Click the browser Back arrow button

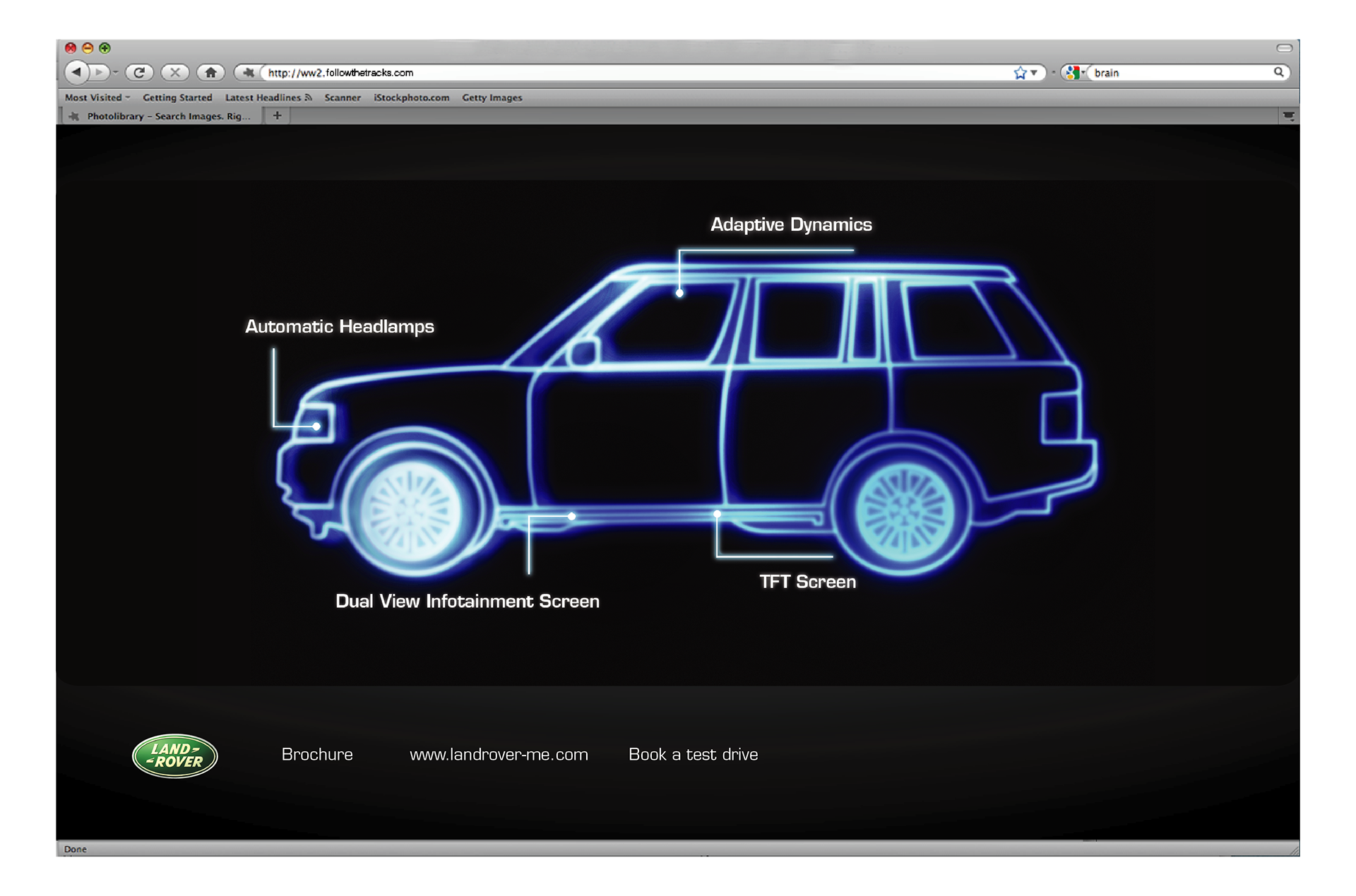pyautogui.click(x=76, y=72)
